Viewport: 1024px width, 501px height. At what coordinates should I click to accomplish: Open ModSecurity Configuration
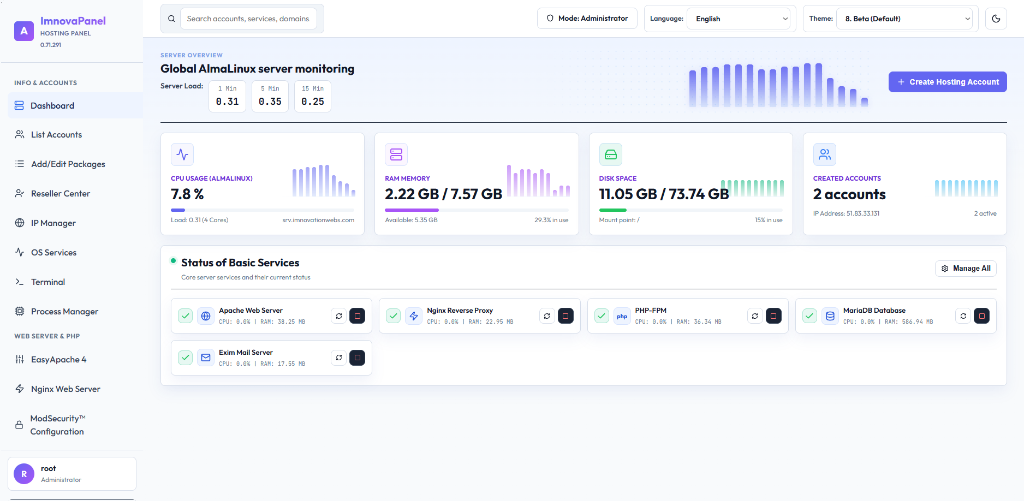pyautogui.click(x=75, y=425)
